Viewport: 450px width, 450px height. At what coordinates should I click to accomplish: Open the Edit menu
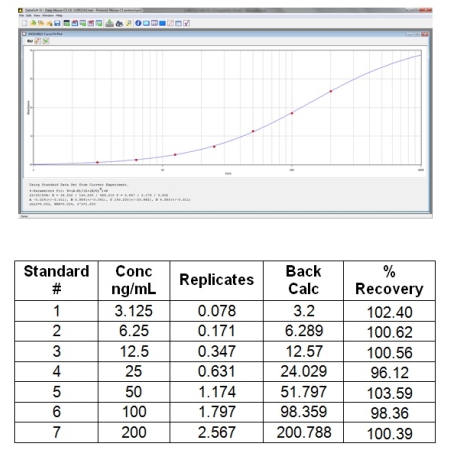[x=29, y=15]
